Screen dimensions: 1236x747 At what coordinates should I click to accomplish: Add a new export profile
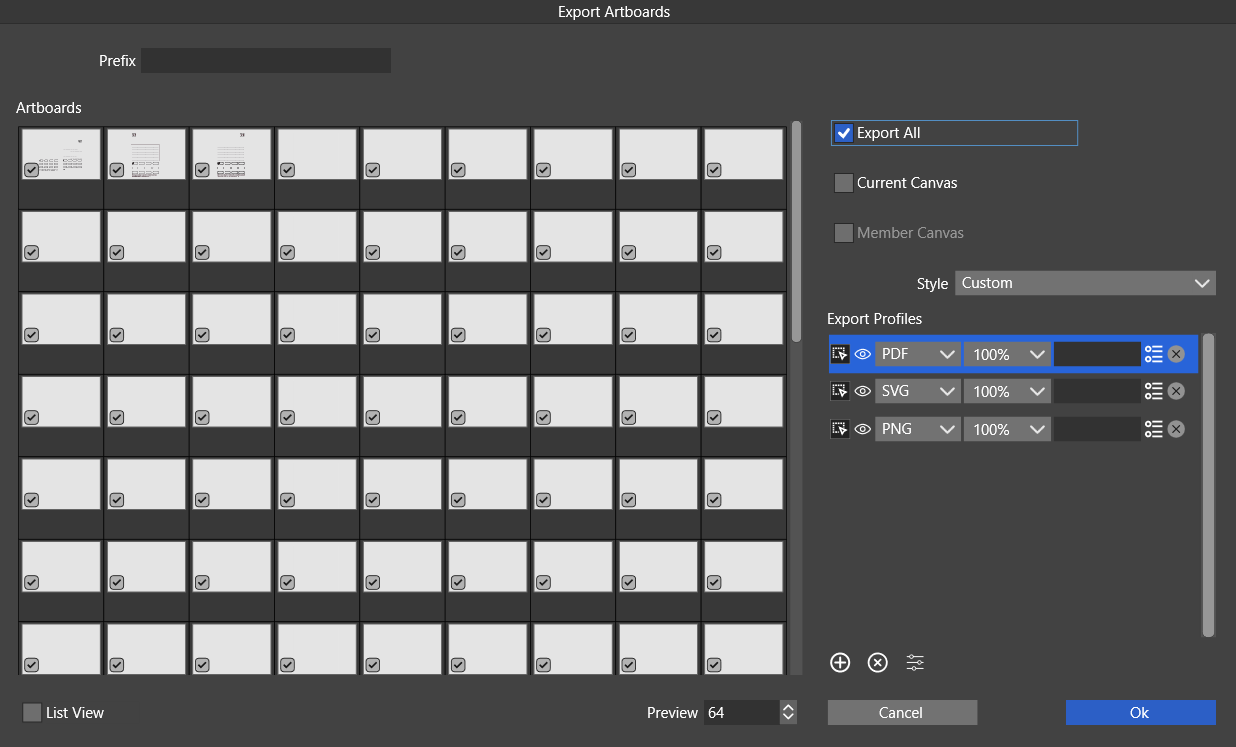coord(840,662)
